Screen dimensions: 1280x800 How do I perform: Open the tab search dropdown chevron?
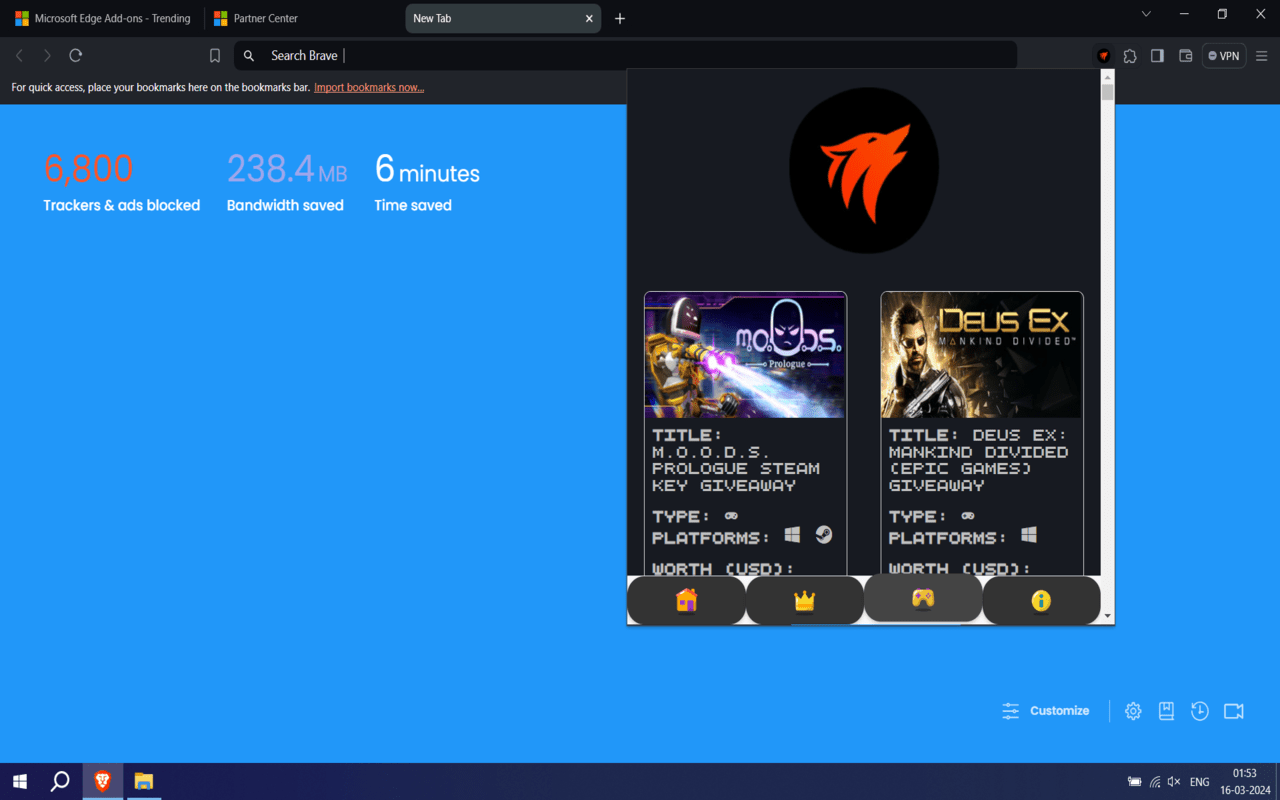click(1146, 14)
